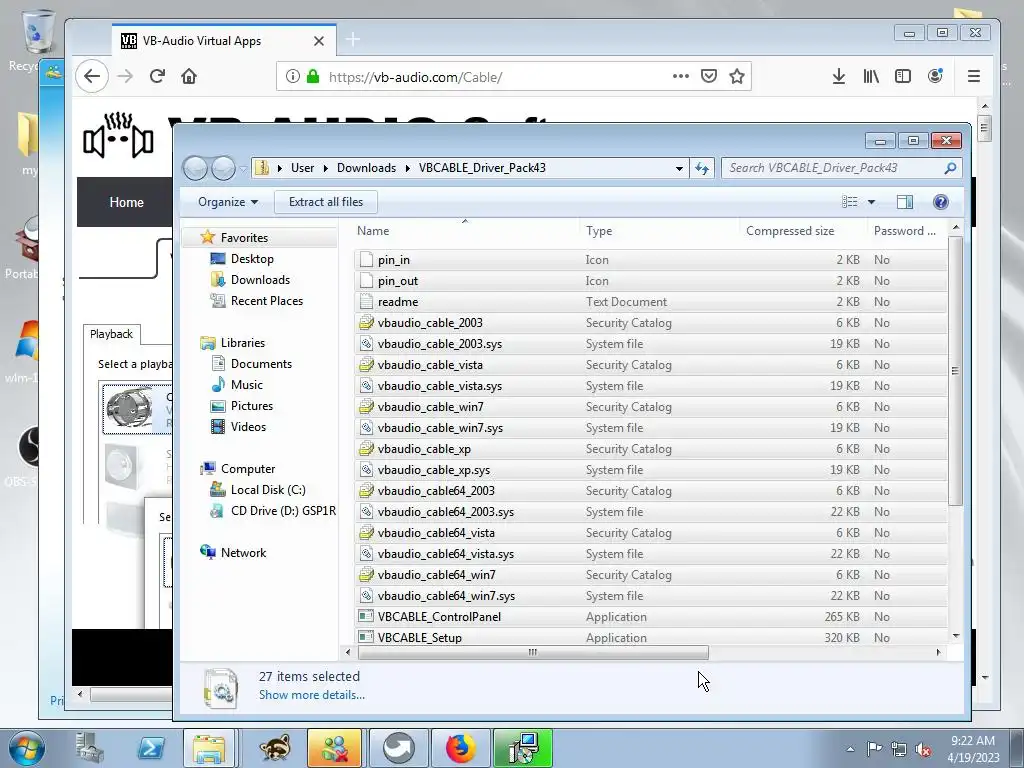
Task: Open Local Disk (C:)
Action: click(x=268, y=490)
